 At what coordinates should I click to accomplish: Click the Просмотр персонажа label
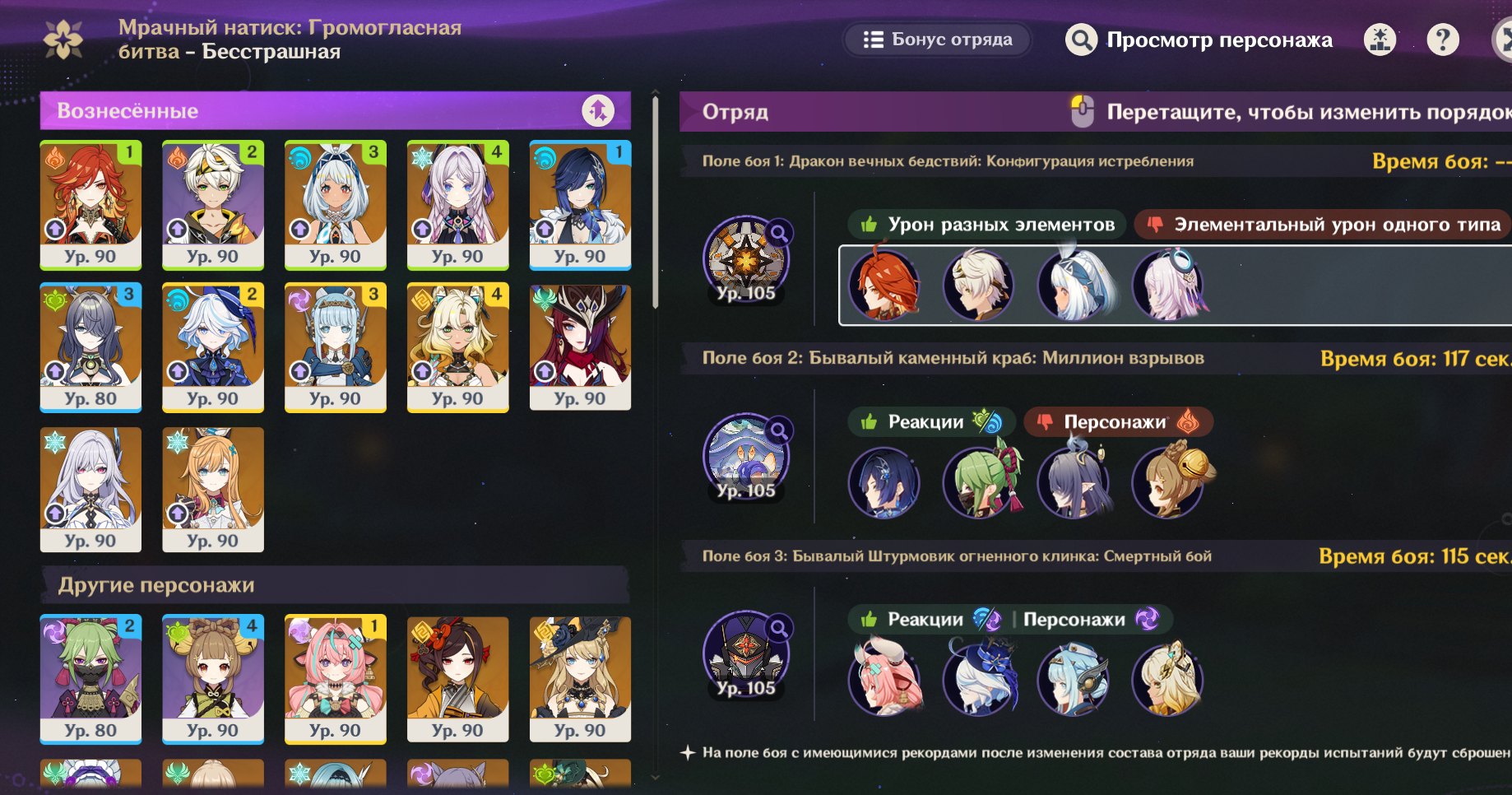(1219, 40)
